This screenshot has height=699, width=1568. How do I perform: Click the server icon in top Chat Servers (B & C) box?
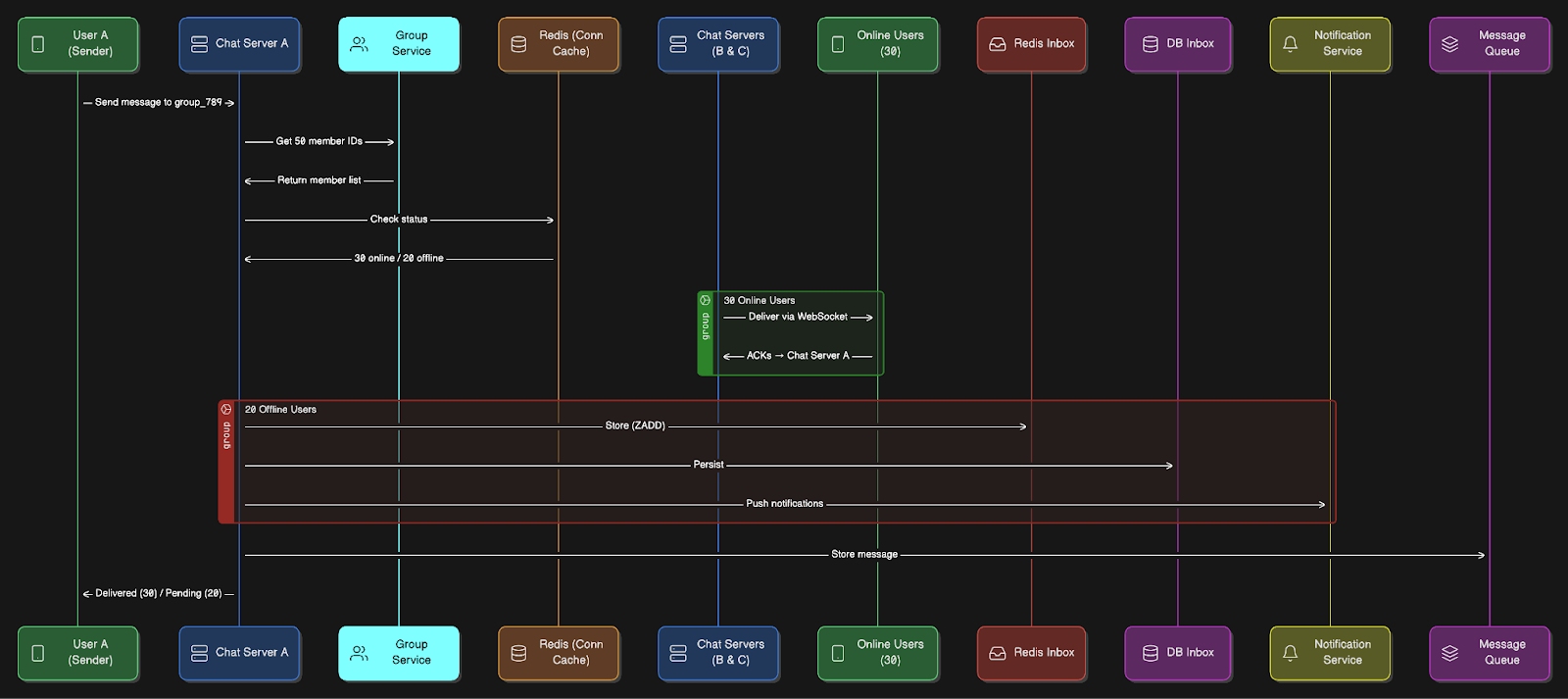[x=678, y=44]
